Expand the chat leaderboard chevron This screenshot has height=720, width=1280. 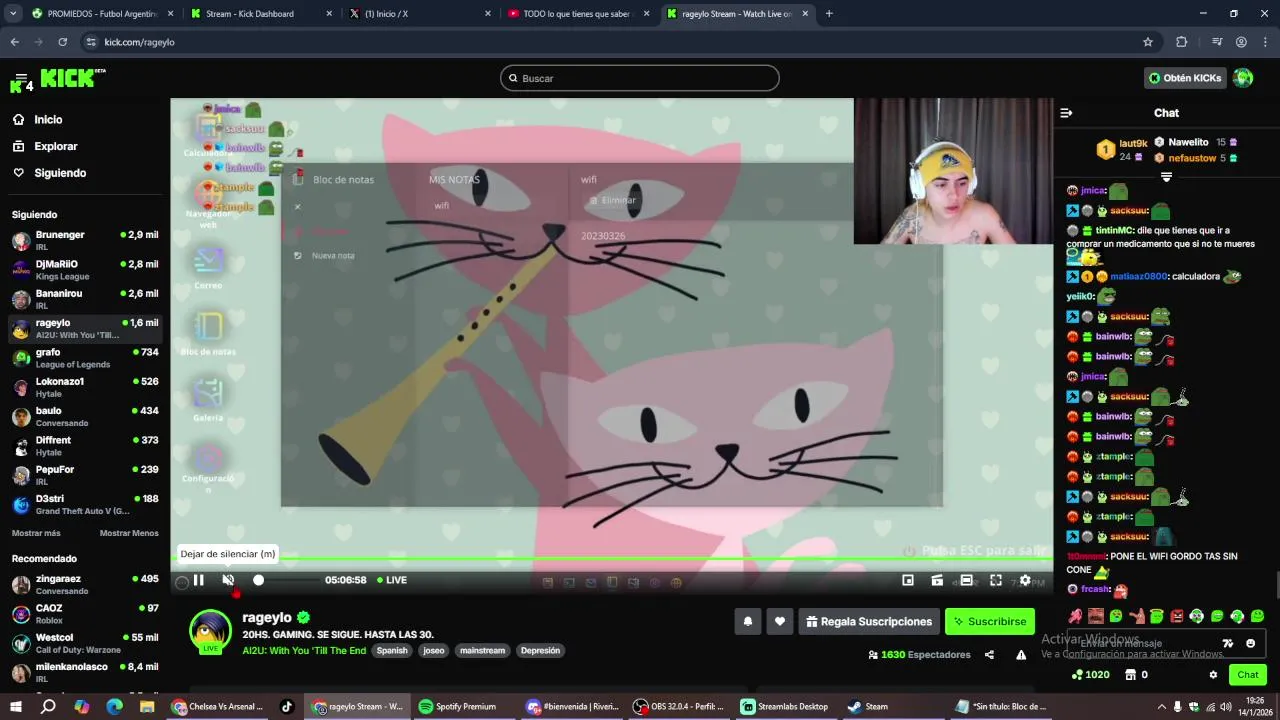(1166, 177)
